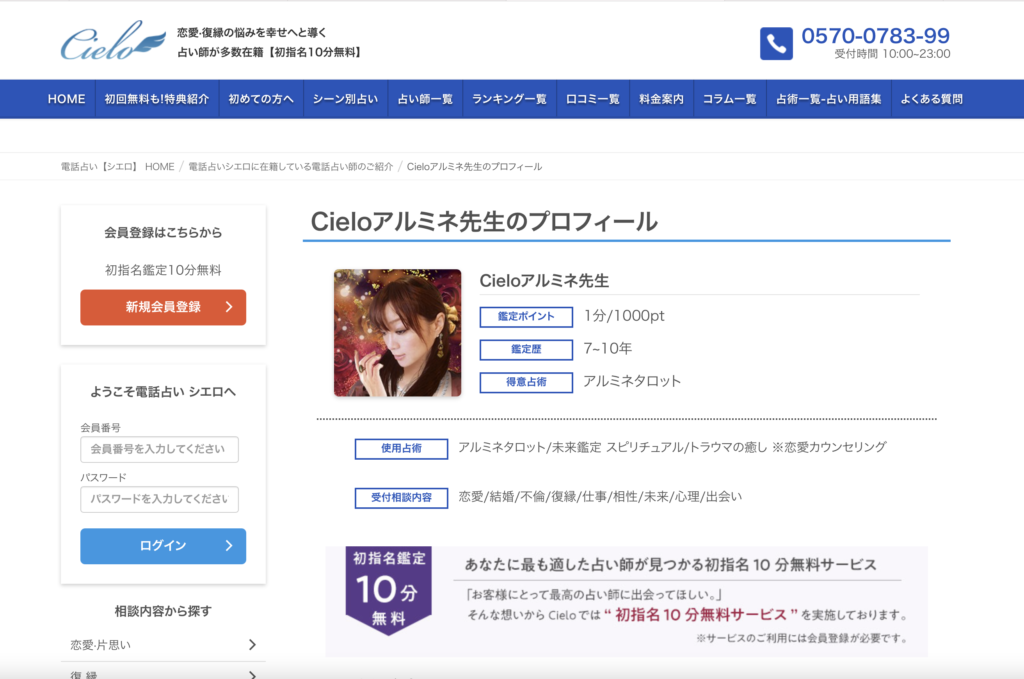Click breadcrumb Cieloアルミネ先生のプロフィール
This screenshot has width=1024, height=679.
(474, 166)
